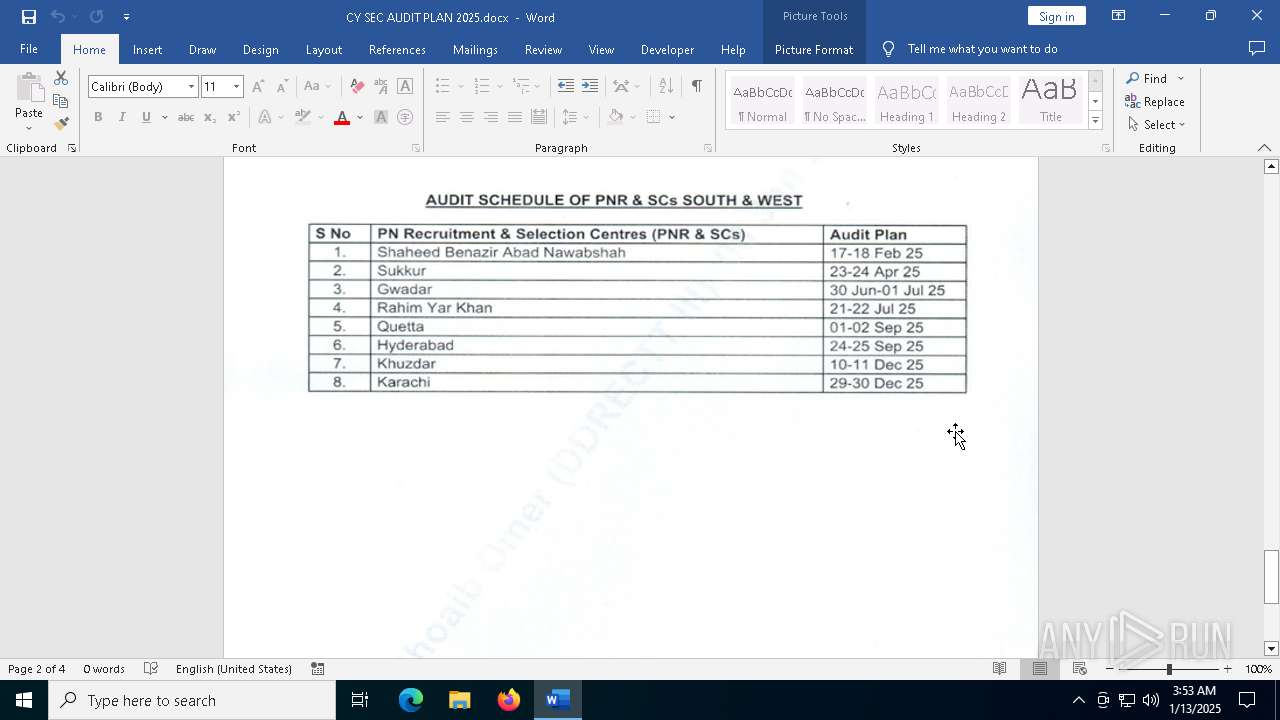Open File Explorer from the taskbar
This screenshot has height=720, width=1280.
(x=460, y=700)
